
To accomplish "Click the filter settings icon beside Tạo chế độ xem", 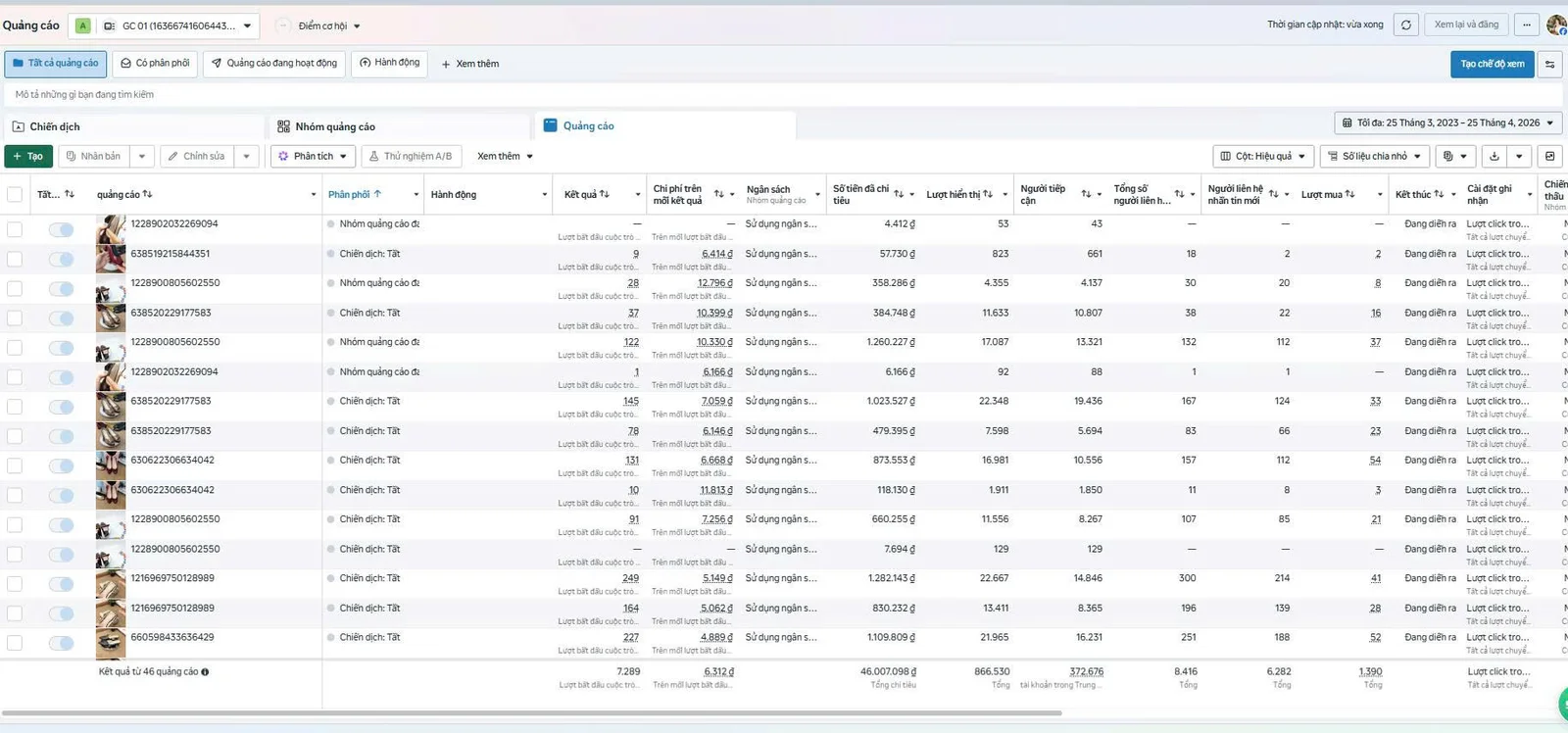I will click(x=1549, y=64).
